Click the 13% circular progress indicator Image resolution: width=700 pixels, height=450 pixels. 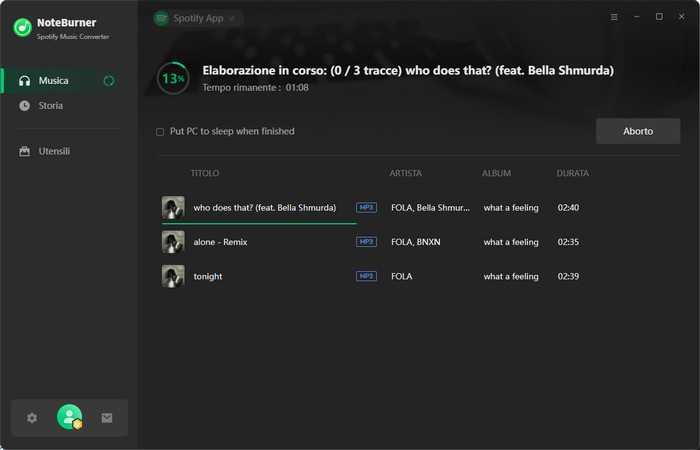tap(173, 78)
